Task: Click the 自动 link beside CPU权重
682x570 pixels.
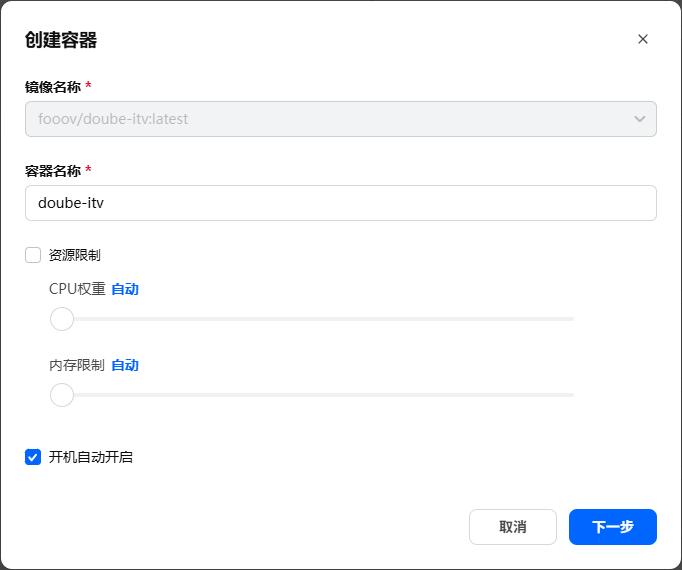Action: (125, 289)
